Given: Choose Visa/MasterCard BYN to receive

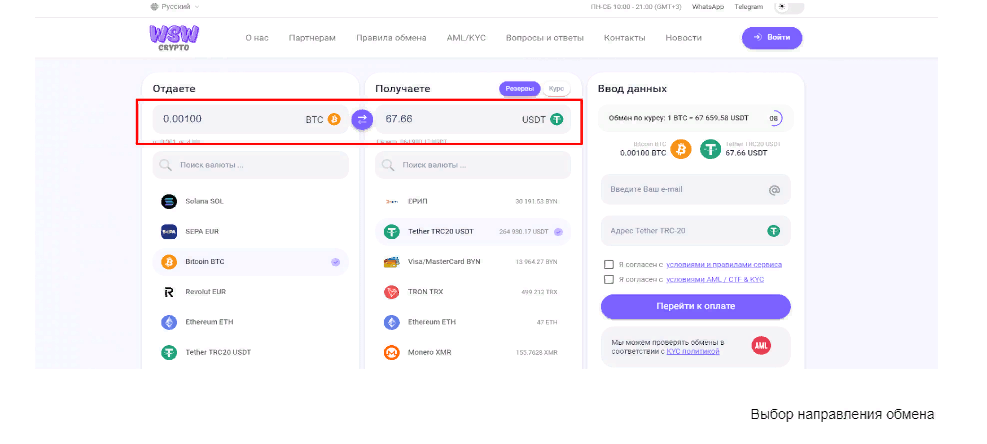Looking at the screenshot, I should click(x=444, y=262).
